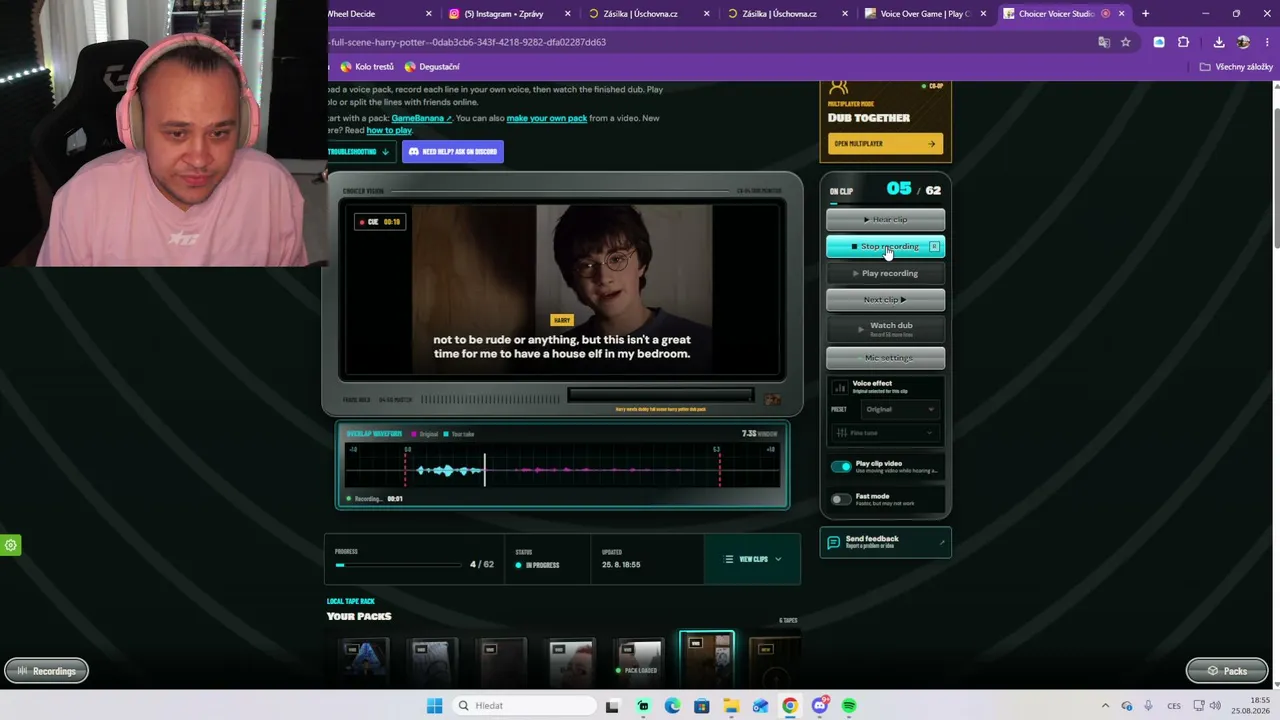
Task: Switch to second Zásilka Úschovna.cz tab
Action: coord(786,14)
